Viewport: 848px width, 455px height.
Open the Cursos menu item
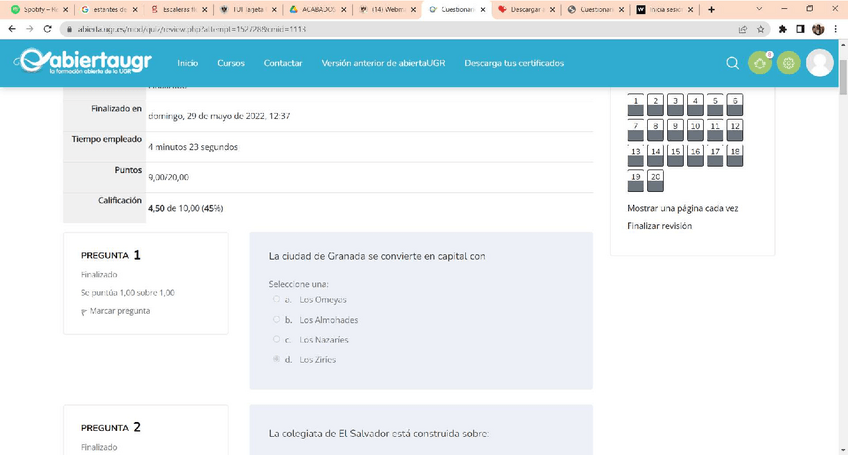click(x=230, y=63)
